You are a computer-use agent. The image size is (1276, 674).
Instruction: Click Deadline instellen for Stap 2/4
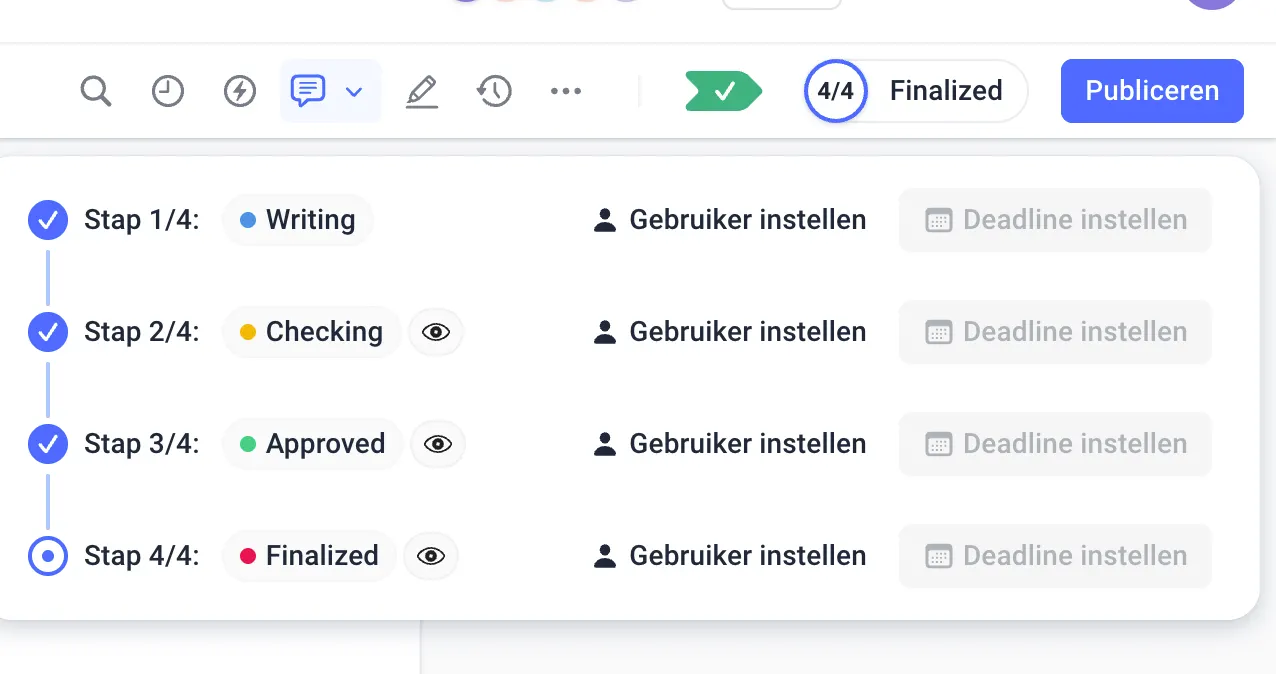(1054, 332)
